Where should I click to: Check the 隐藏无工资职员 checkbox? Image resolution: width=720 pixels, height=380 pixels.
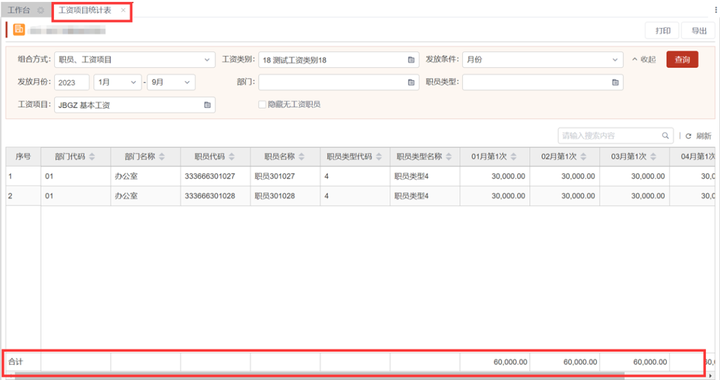262,105
